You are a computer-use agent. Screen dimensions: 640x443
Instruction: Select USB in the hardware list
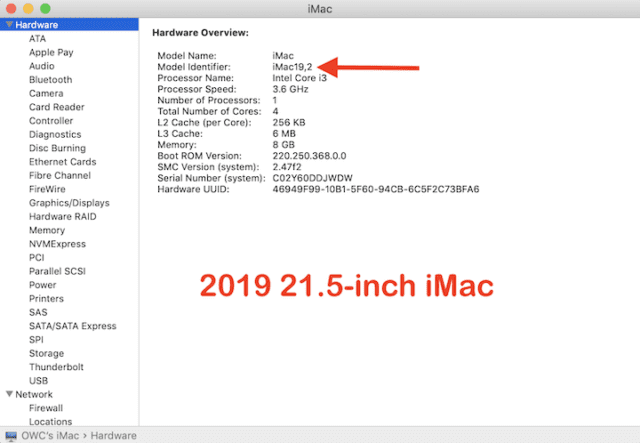(x=39, y=381)
